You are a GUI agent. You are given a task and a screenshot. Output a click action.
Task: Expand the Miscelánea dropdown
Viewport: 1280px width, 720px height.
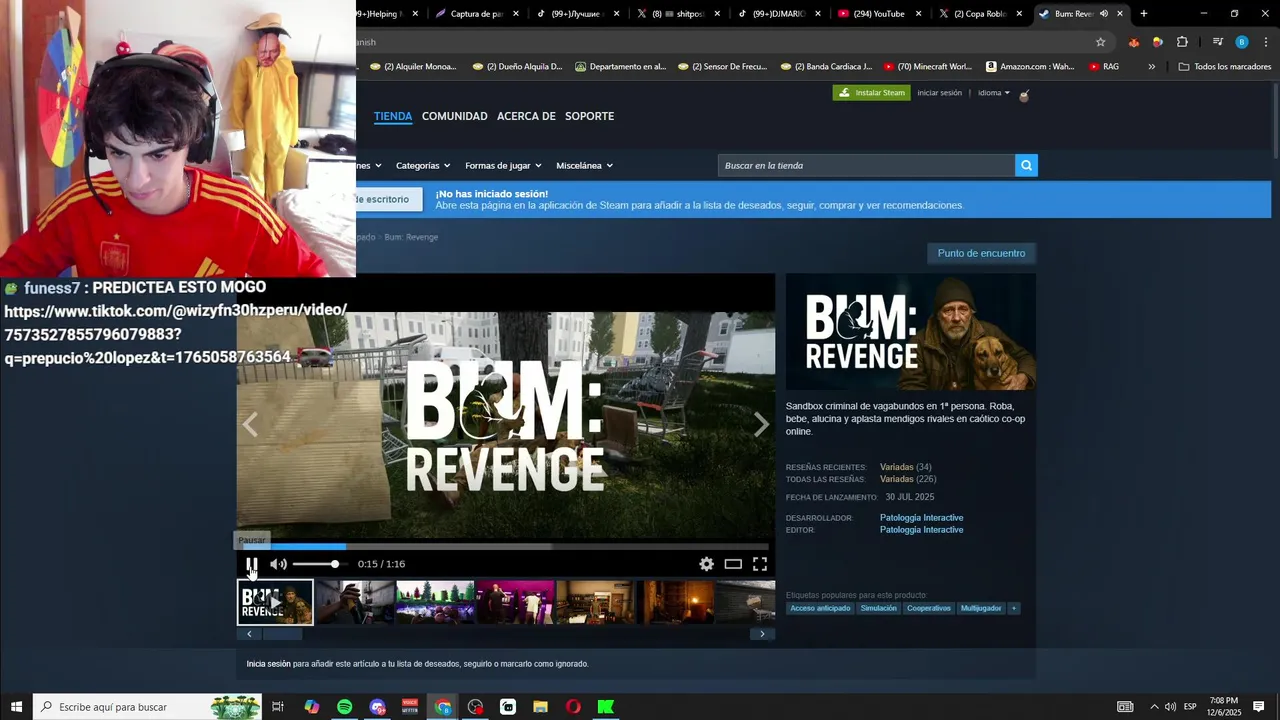[x=584, y=165]
